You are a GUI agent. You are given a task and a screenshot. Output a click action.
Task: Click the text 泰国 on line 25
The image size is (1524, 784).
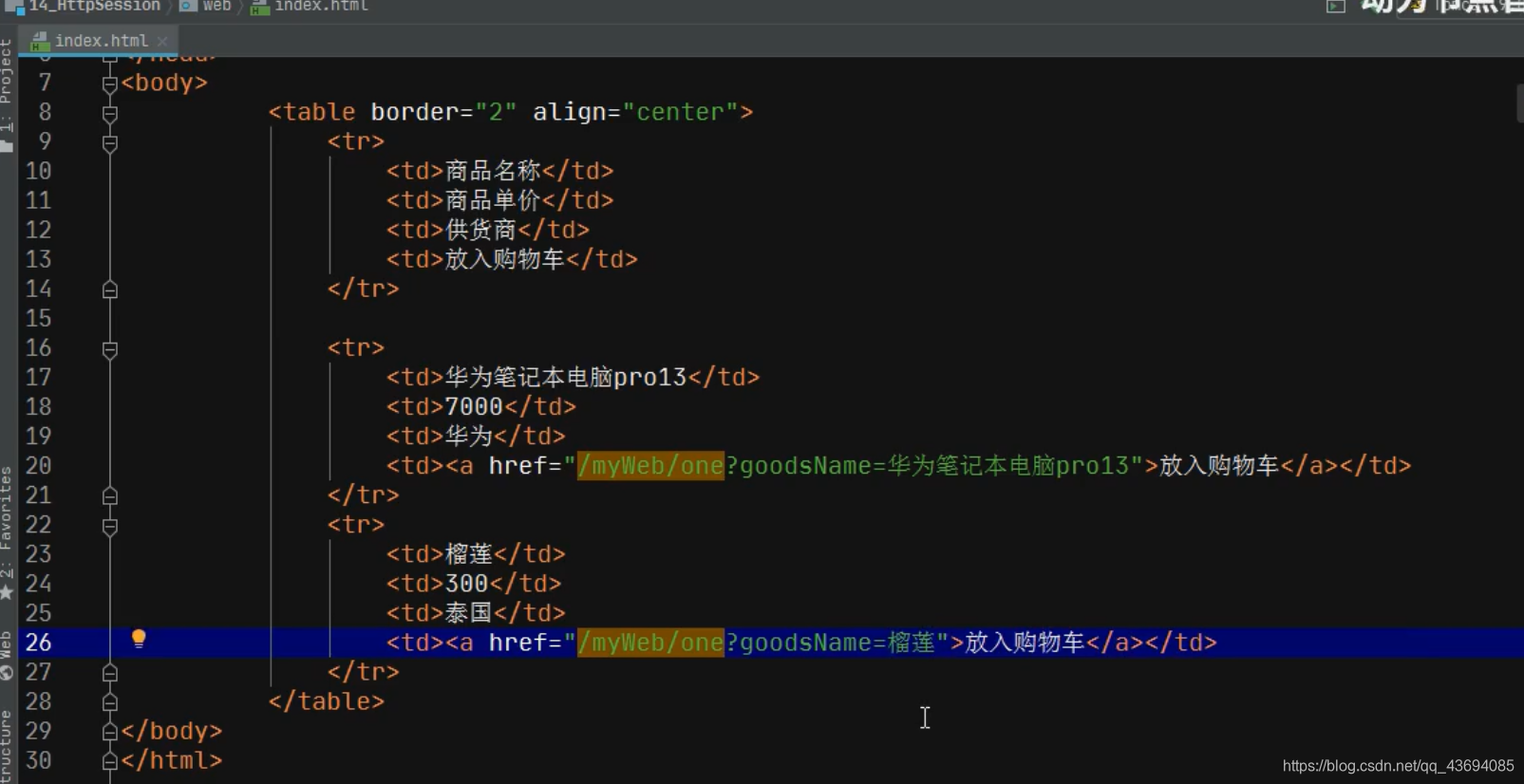tap(469, 613)
